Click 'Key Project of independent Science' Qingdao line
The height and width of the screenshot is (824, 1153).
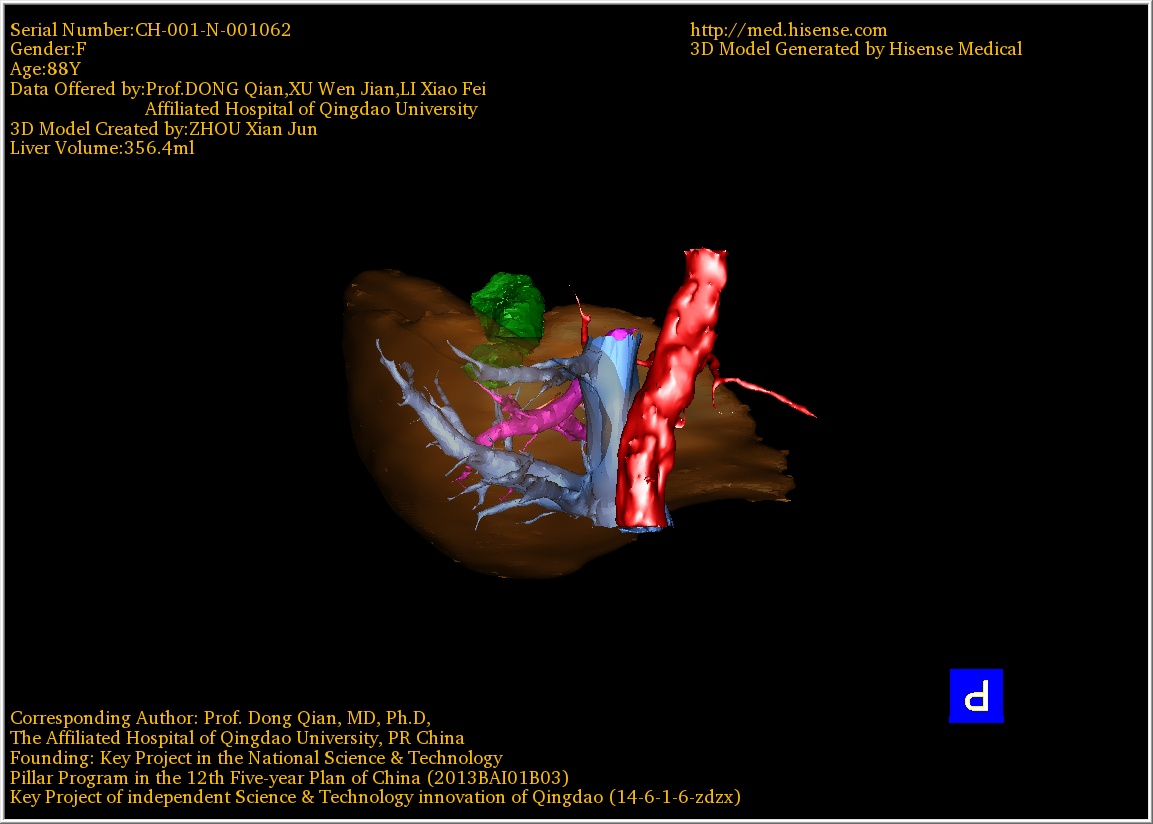[375, 797]
